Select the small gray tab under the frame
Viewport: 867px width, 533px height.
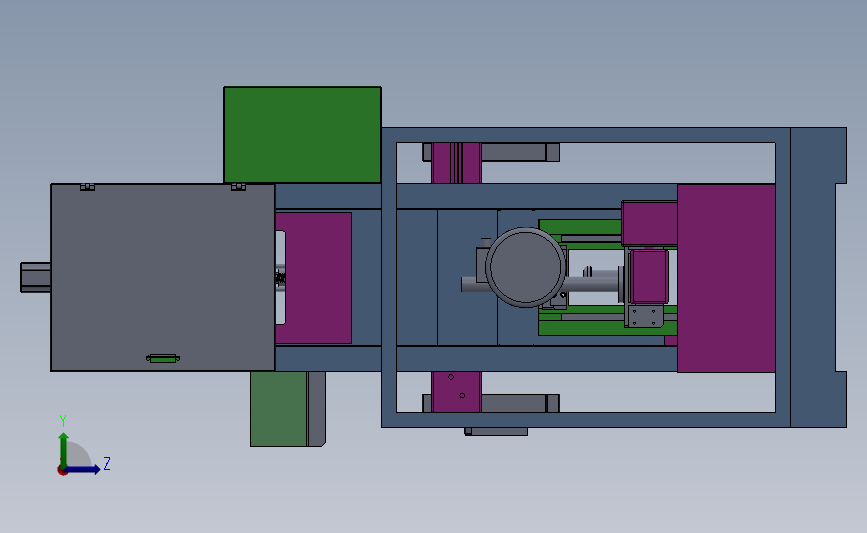tap(496, 431)
